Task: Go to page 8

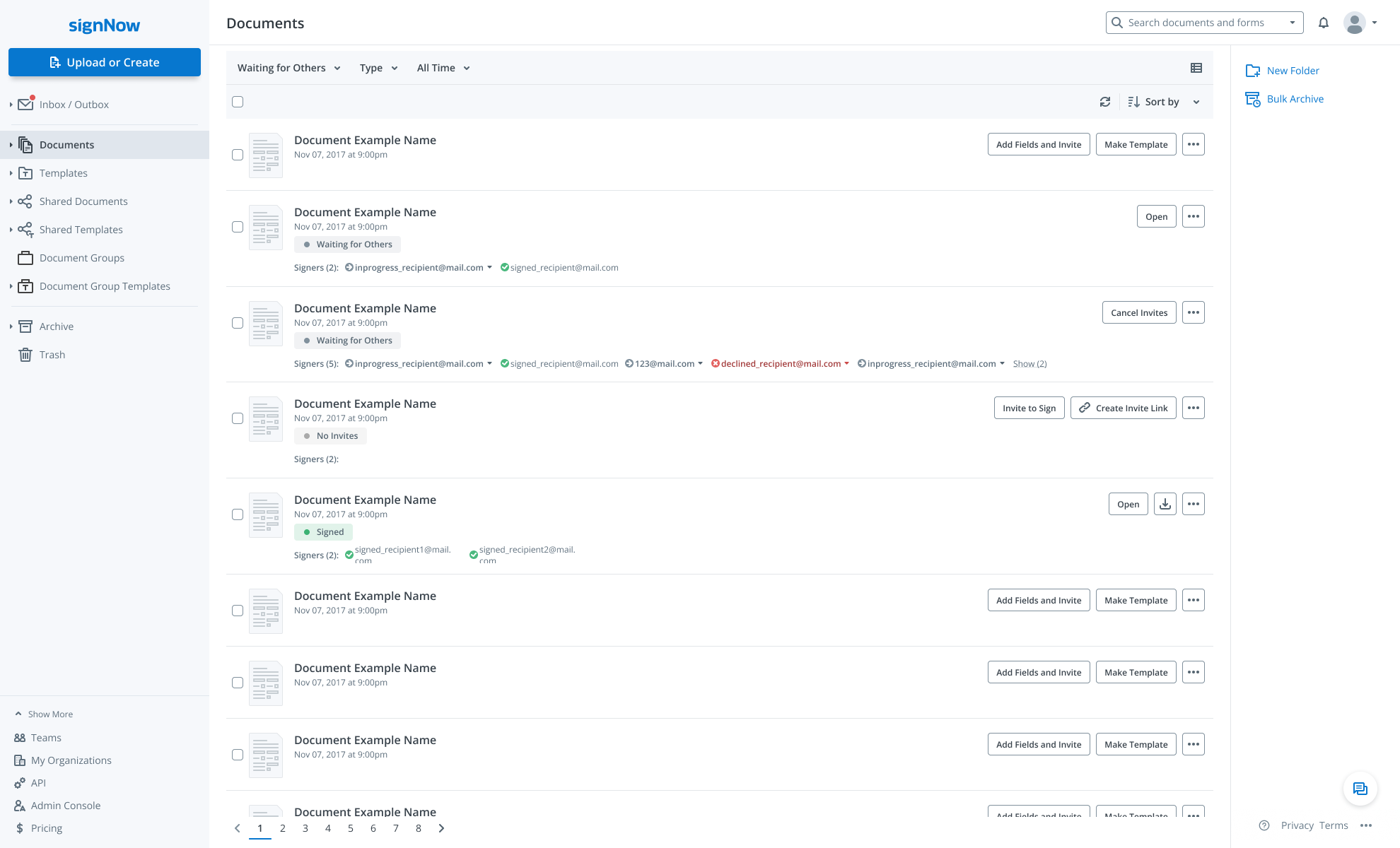Action: 419,828
